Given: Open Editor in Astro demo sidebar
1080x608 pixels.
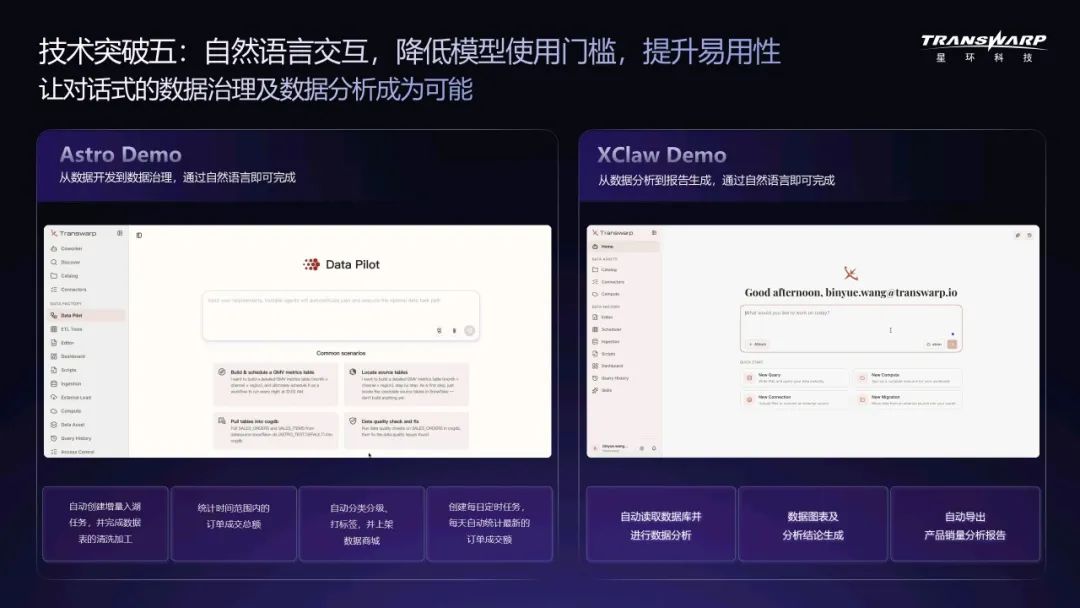Looking at the screenshot, I should (63, 343).
